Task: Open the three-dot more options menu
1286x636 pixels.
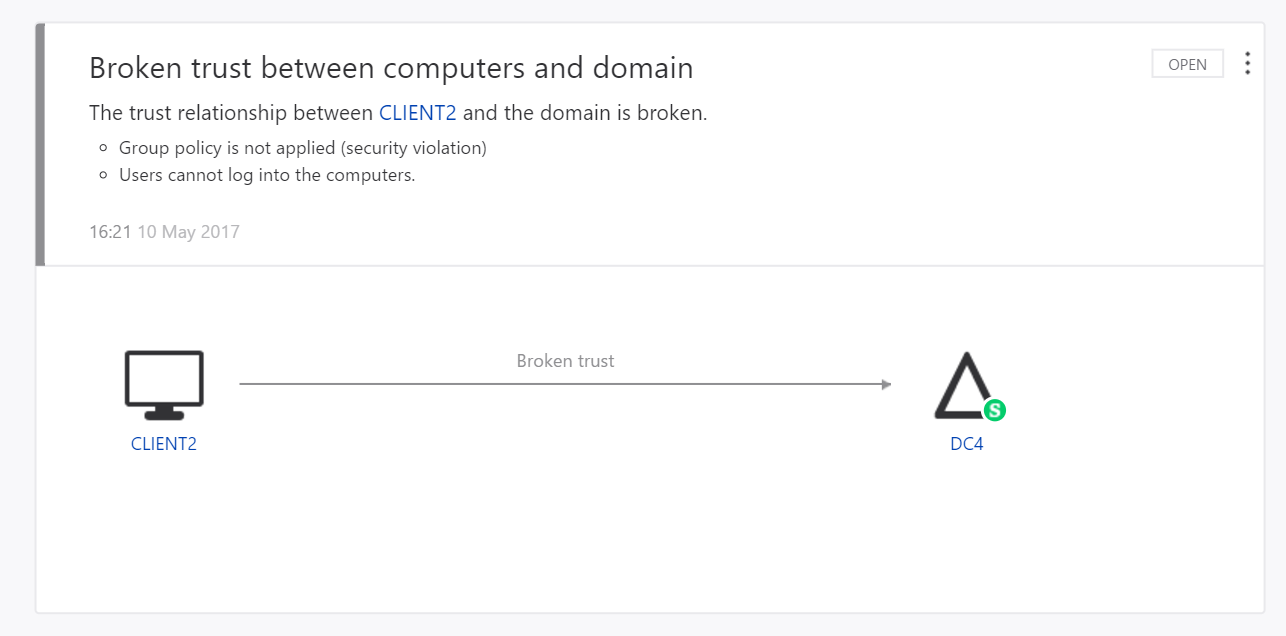Action: tap(1247, 64)
